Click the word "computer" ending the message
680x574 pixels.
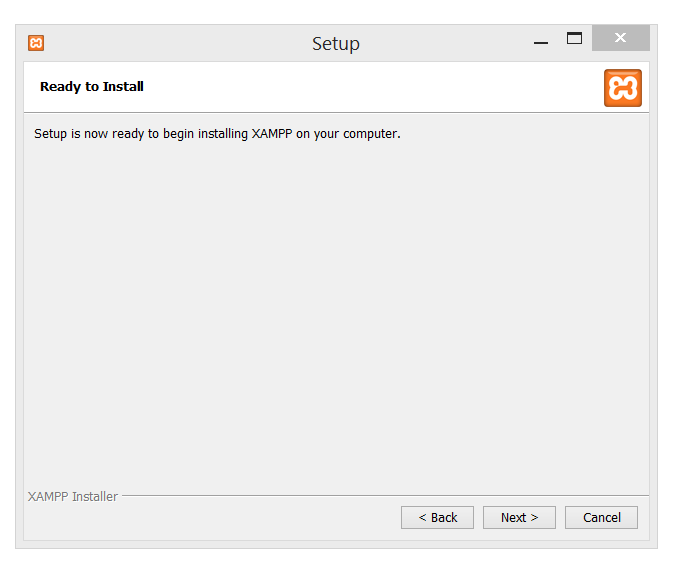tap(371, 134)
